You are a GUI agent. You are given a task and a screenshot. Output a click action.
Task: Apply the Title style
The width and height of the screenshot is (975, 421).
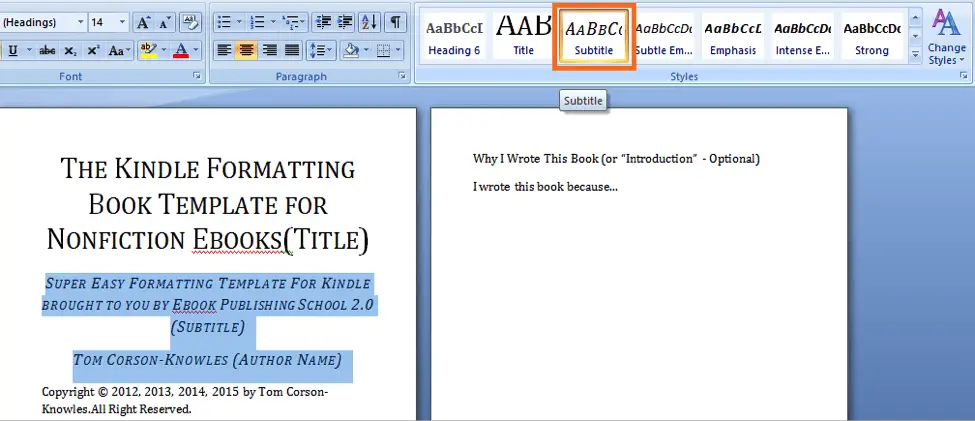tap(524, 37)
